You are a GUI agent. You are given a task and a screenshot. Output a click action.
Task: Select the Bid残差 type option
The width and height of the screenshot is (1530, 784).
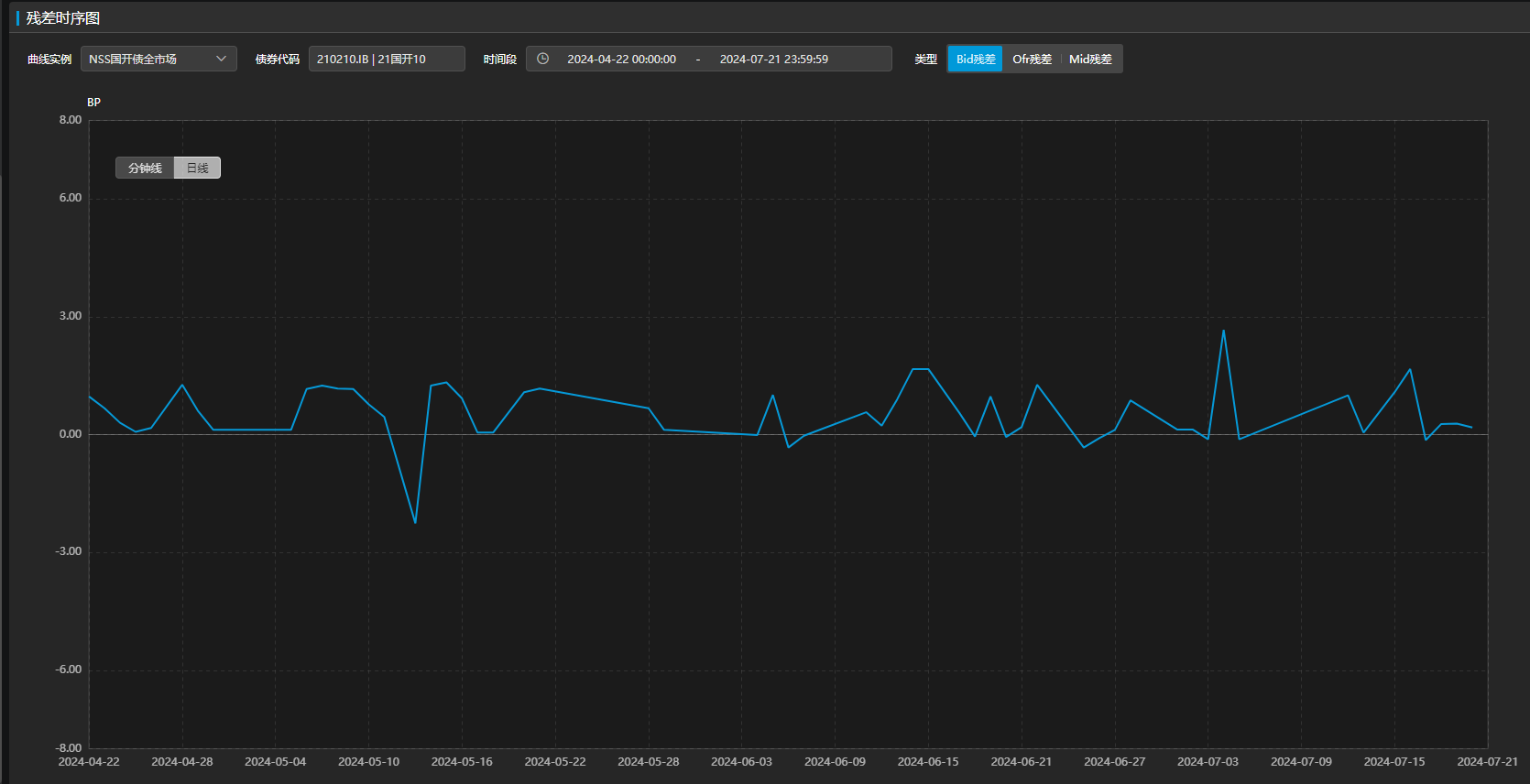click(x=975, y=59)
